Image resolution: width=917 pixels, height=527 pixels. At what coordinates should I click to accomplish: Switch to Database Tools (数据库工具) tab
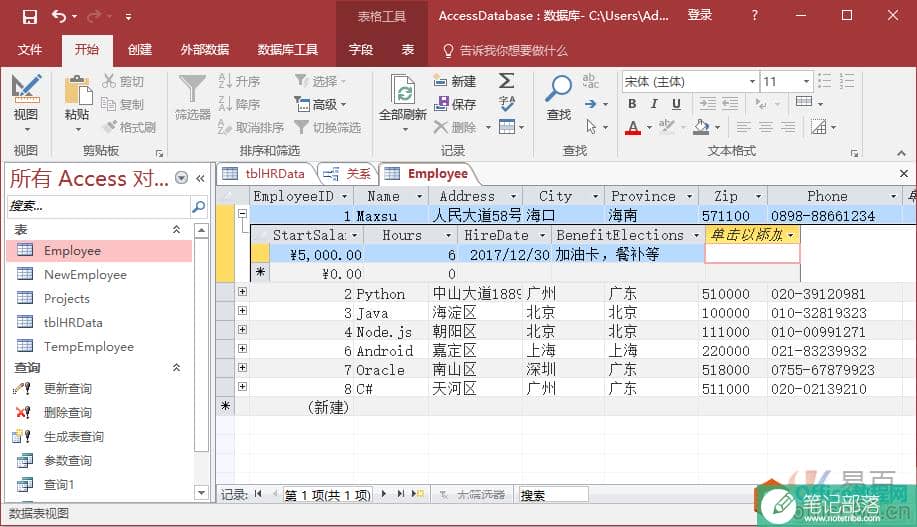pyautogui.click(x=288, y=50)
